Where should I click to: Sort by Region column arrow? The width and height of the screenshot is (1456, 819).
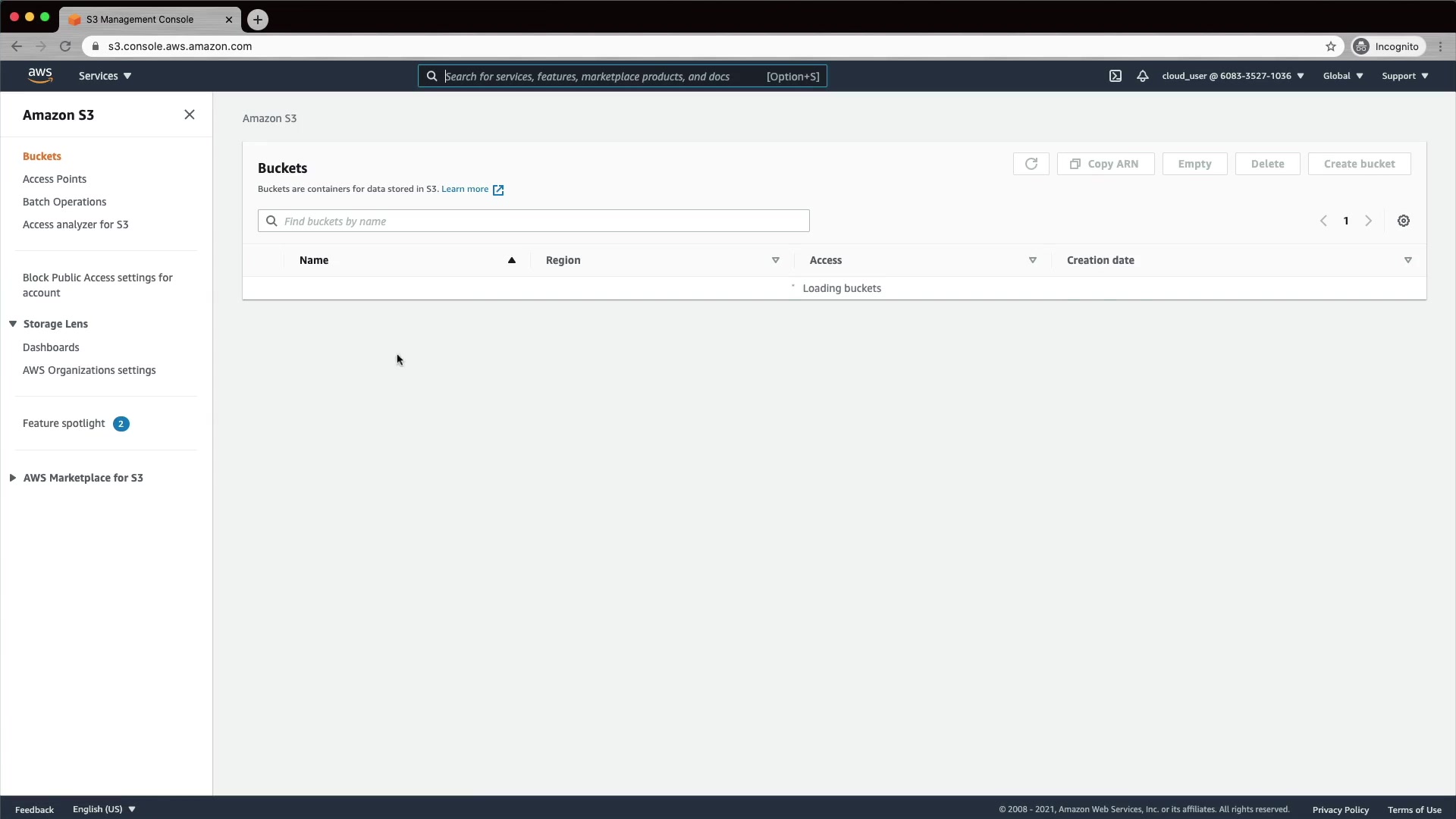776,260
